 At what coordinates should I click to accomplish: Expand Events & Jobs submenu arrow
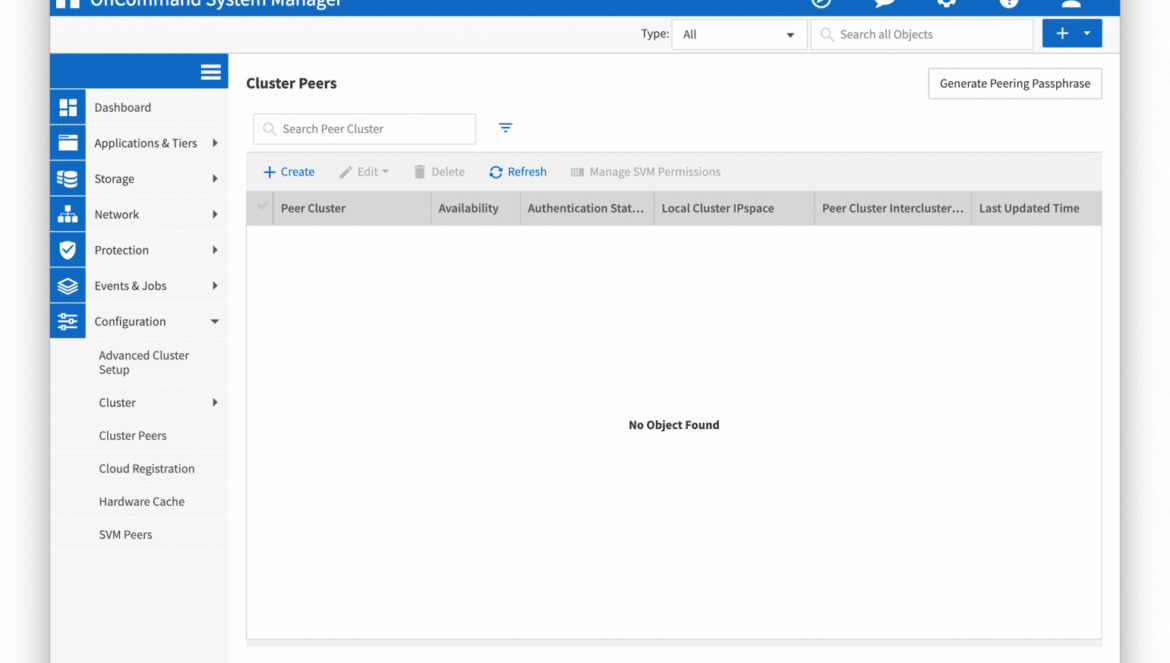(x=215, y=286)
